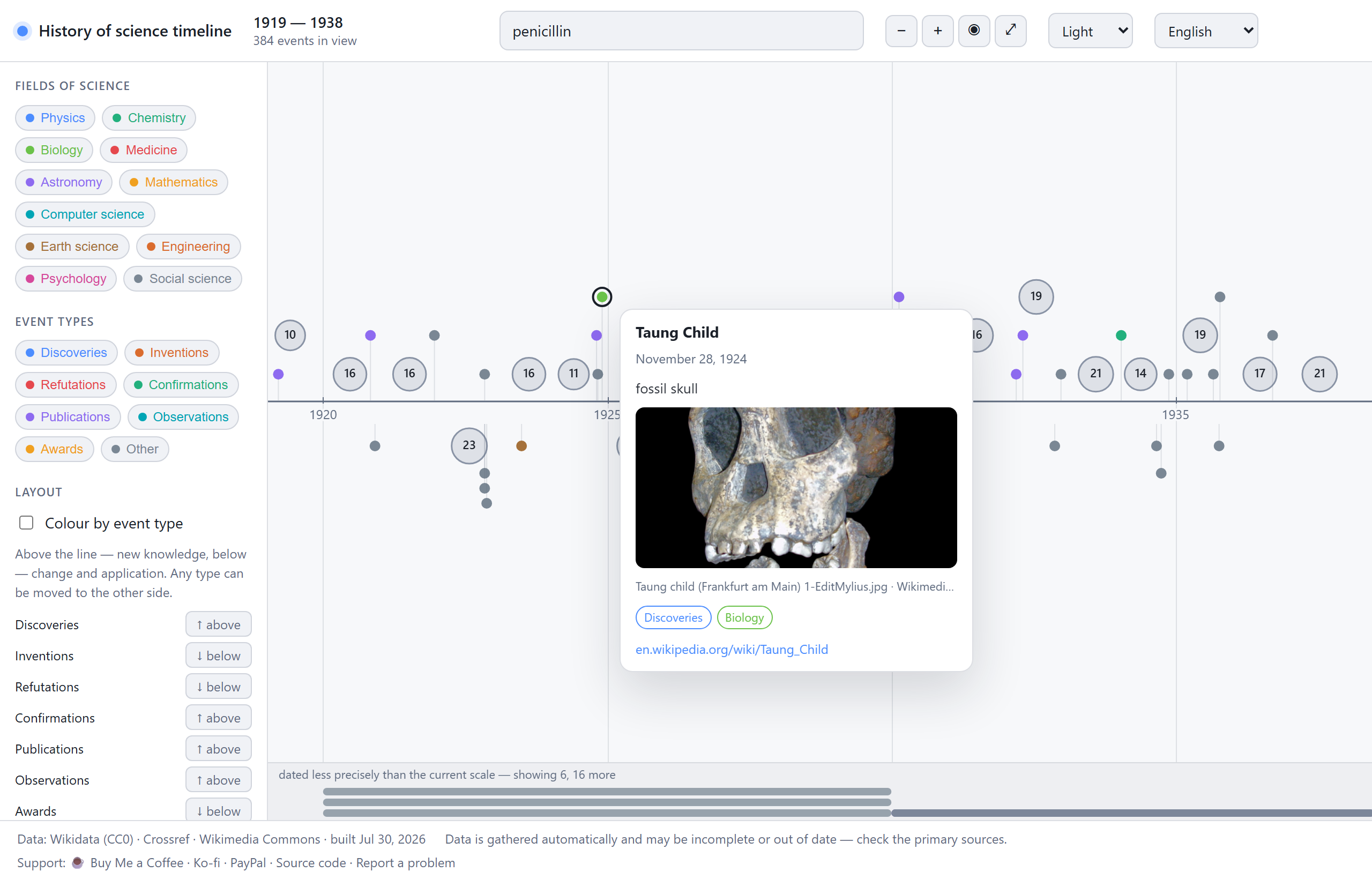Image resolution: width=1372 pixels, height=879 pixels.
Task: Click the recenter target icon button
Action: 974,31
